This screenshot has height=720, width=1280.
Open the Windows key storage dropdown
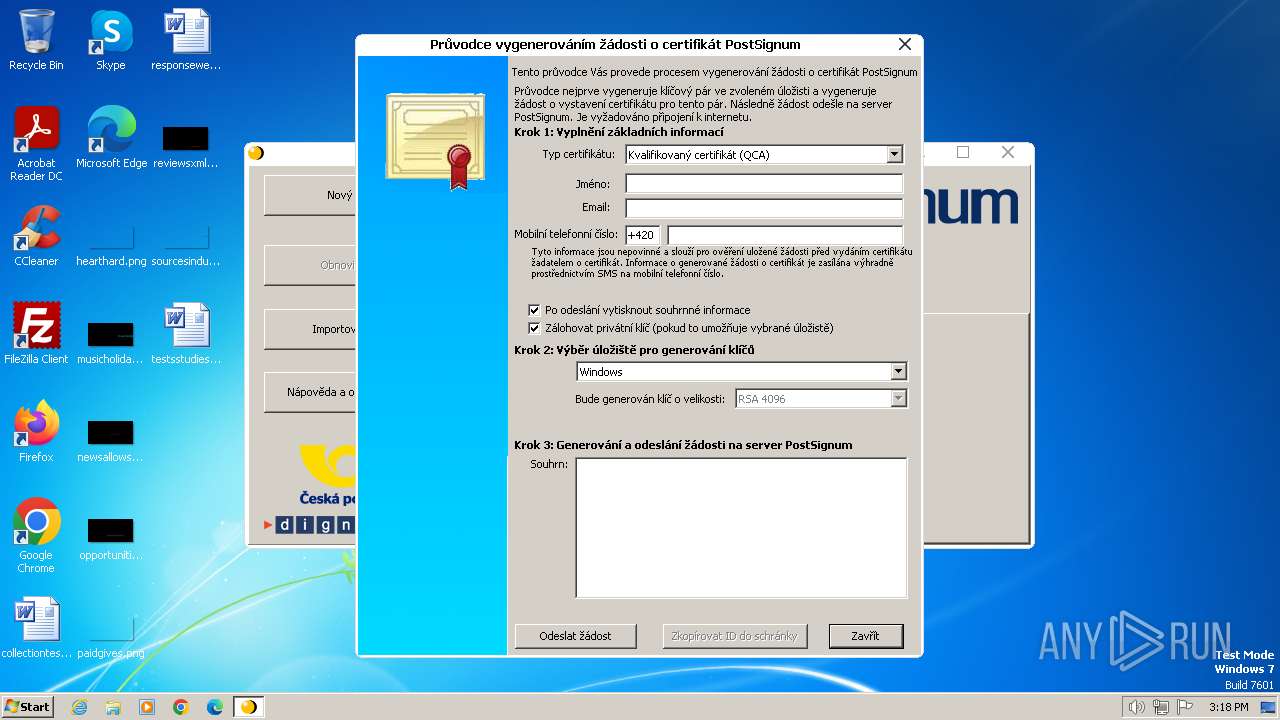pyautogui.click(x=898, y=372)
